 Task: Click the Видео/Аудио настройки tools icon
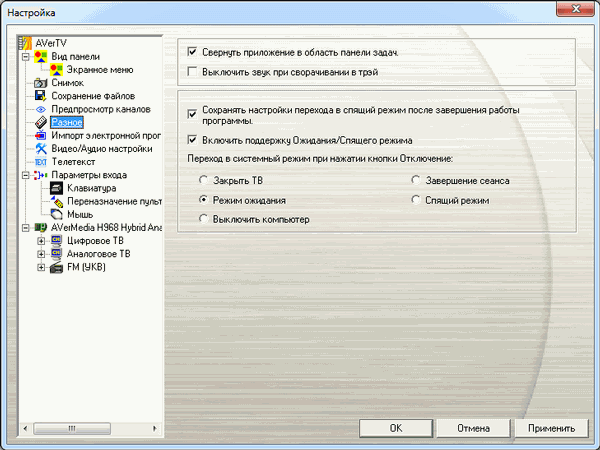(41, 149)
